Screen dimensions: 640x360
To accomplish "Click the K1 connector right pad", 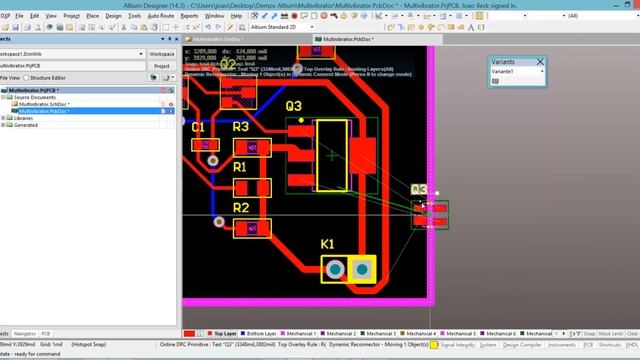I will pos(362,269).
